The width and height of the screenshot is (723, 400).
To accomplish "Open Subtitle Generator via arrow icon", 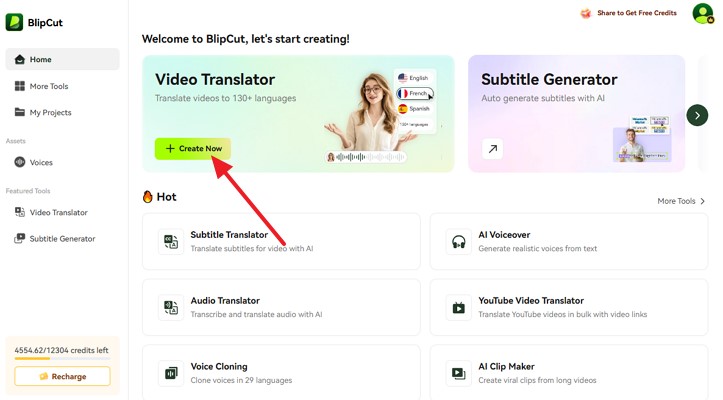I will (x=492, y=149).
